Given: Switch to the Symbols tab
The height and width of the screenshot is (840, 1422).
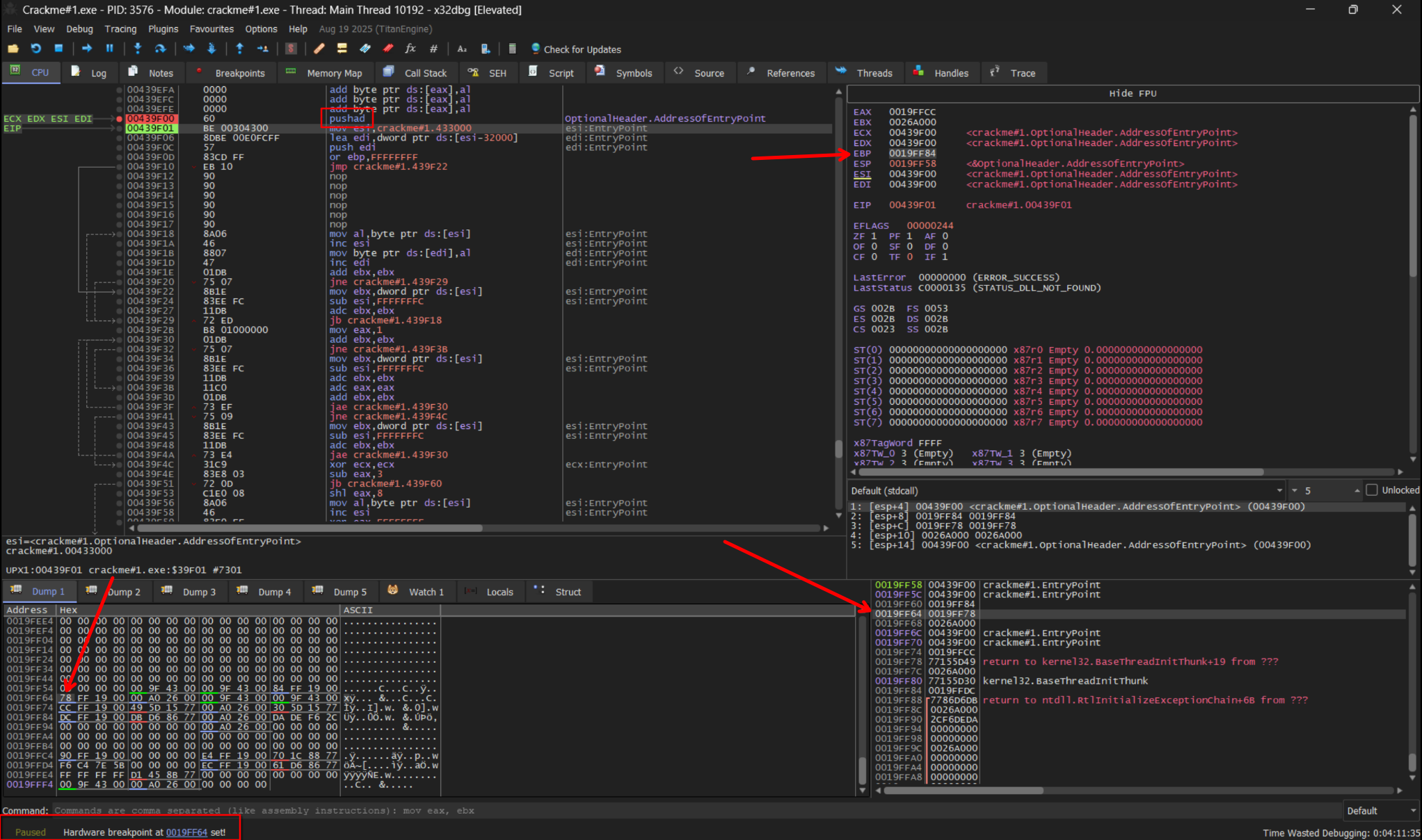Looking at the screenshot, I should (624, 73).
